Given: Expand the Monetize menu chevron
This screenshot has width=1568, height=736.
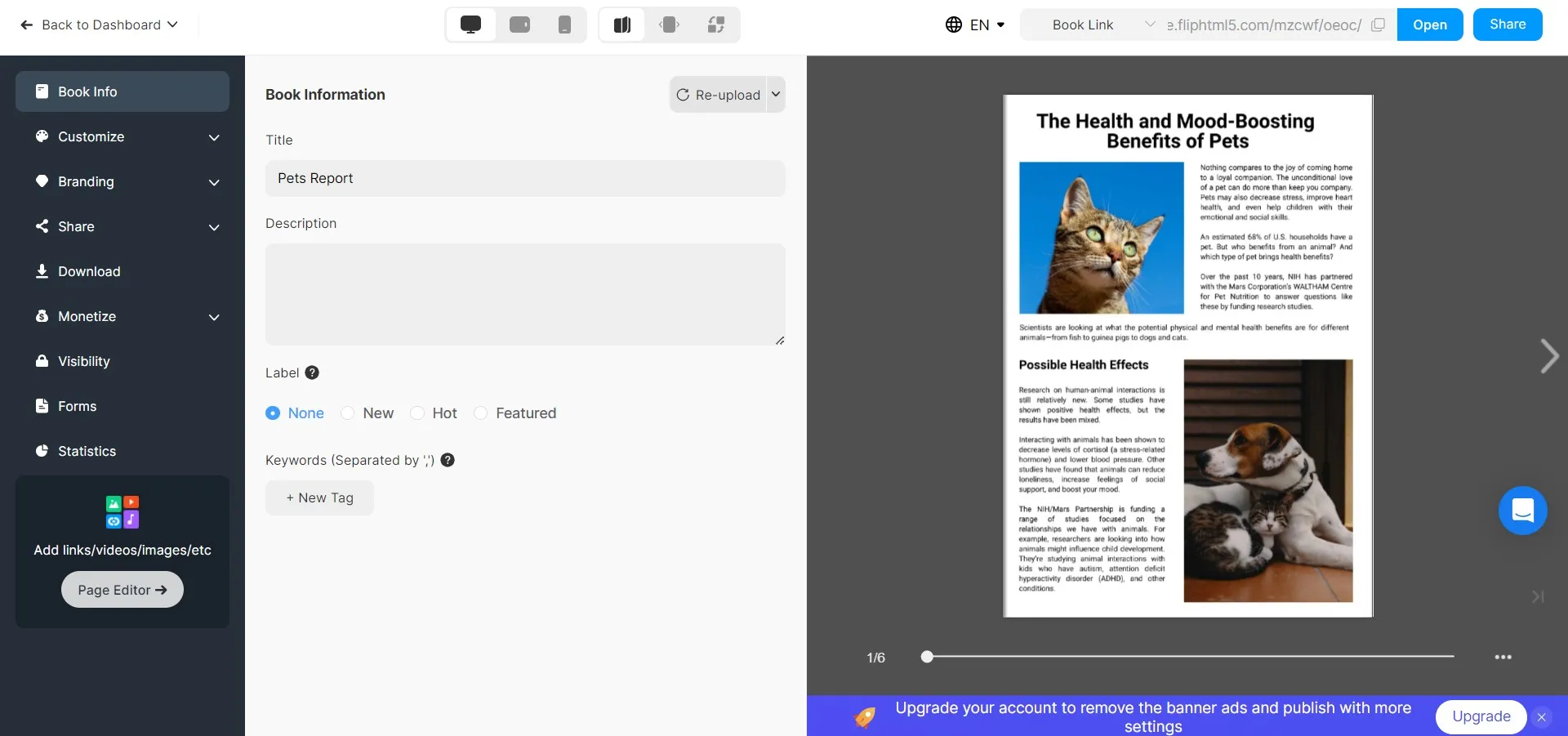Looking at the screenshot, I should 214,317.
